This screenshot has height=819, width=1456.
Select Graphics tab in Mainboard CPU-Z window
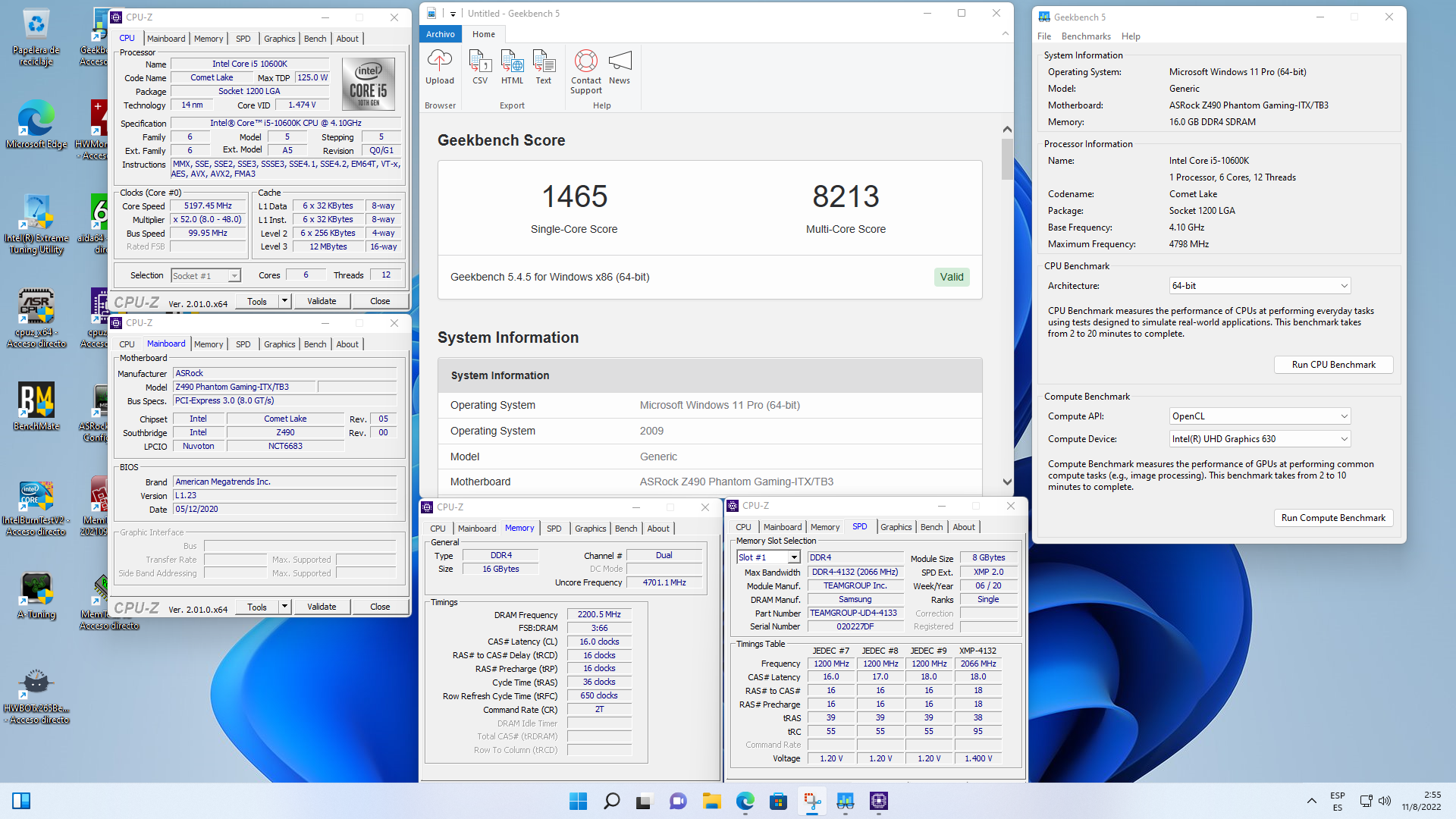279,344
